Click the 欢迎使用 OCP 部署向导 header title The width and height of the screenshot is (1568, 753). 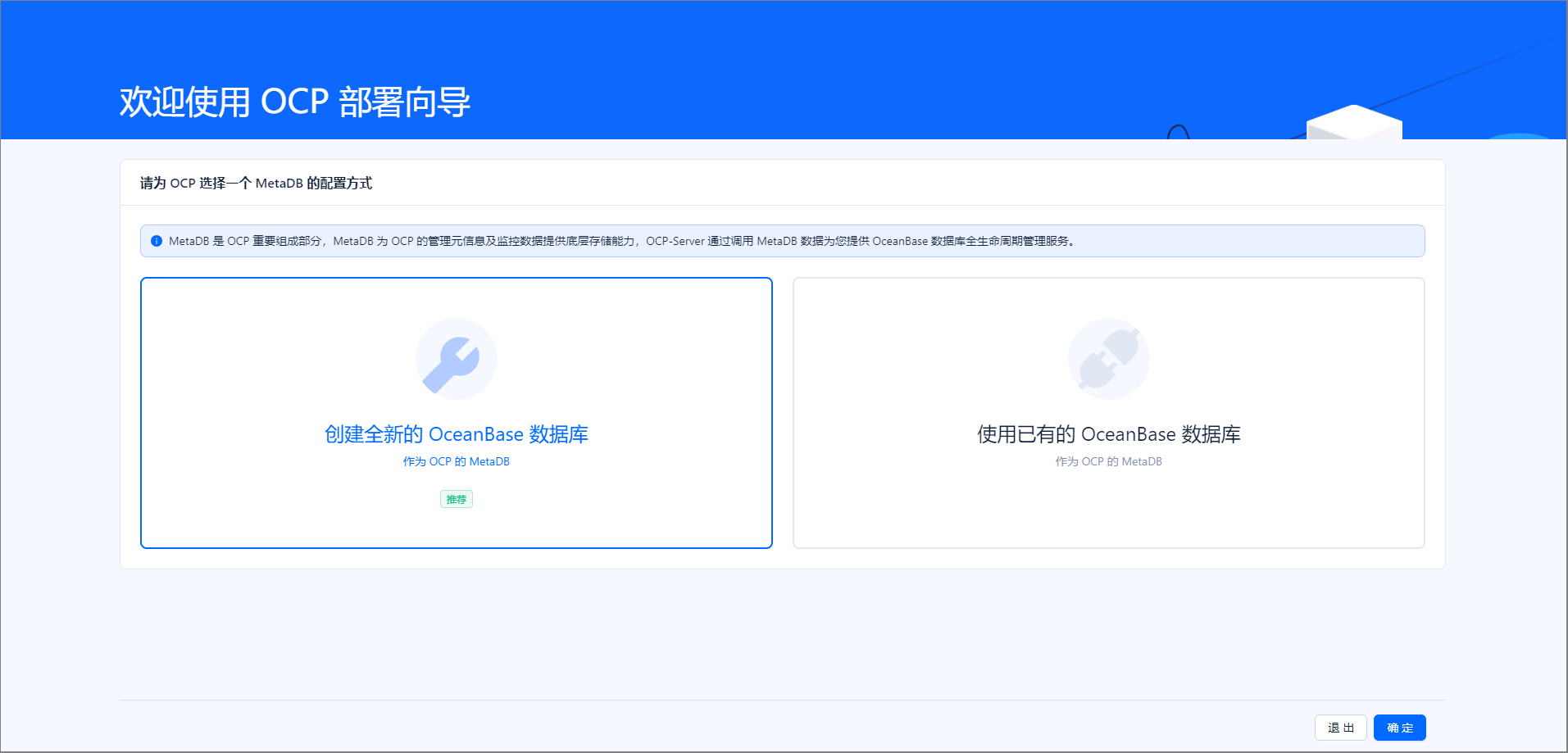click(x=295, y=102)
